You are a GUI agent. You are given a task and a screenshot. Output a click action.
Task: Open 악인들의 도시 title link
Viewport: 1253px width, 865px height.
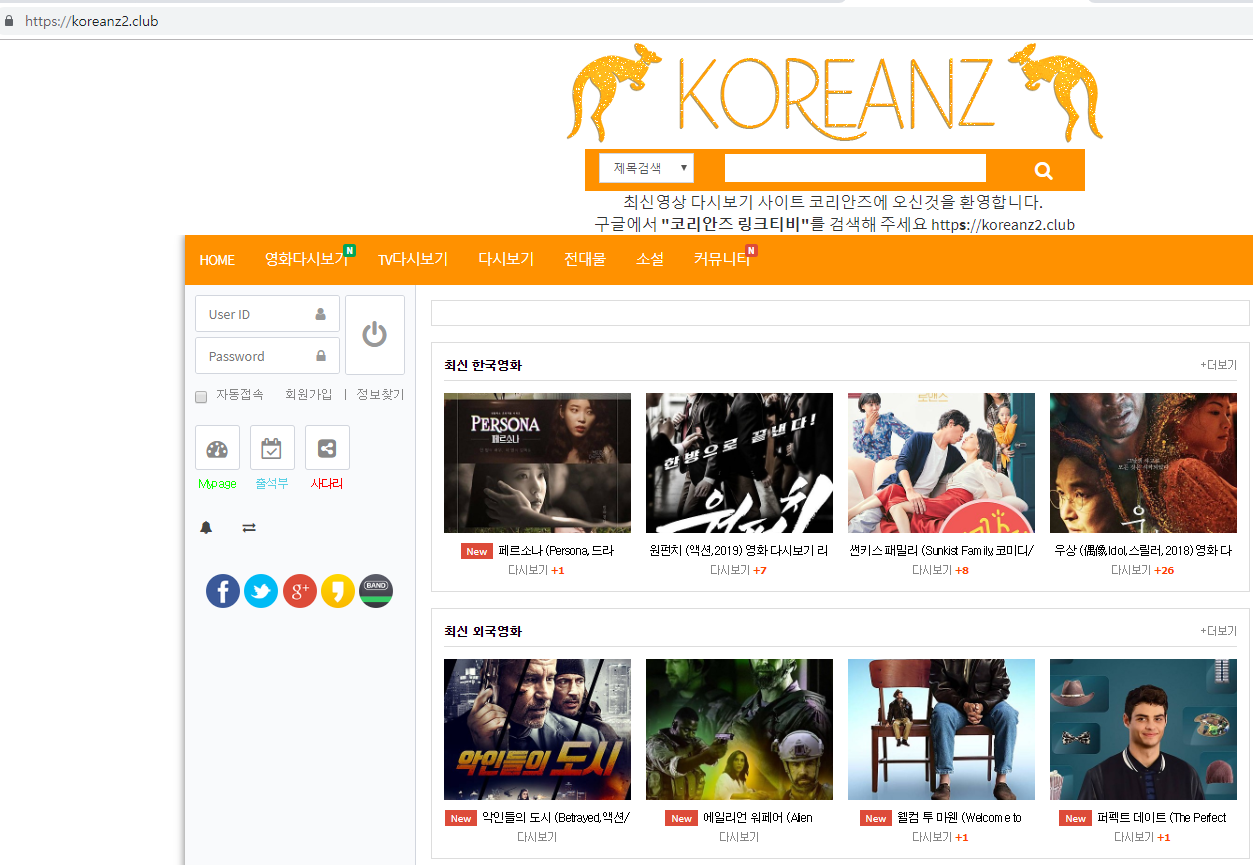coord(556,818)
